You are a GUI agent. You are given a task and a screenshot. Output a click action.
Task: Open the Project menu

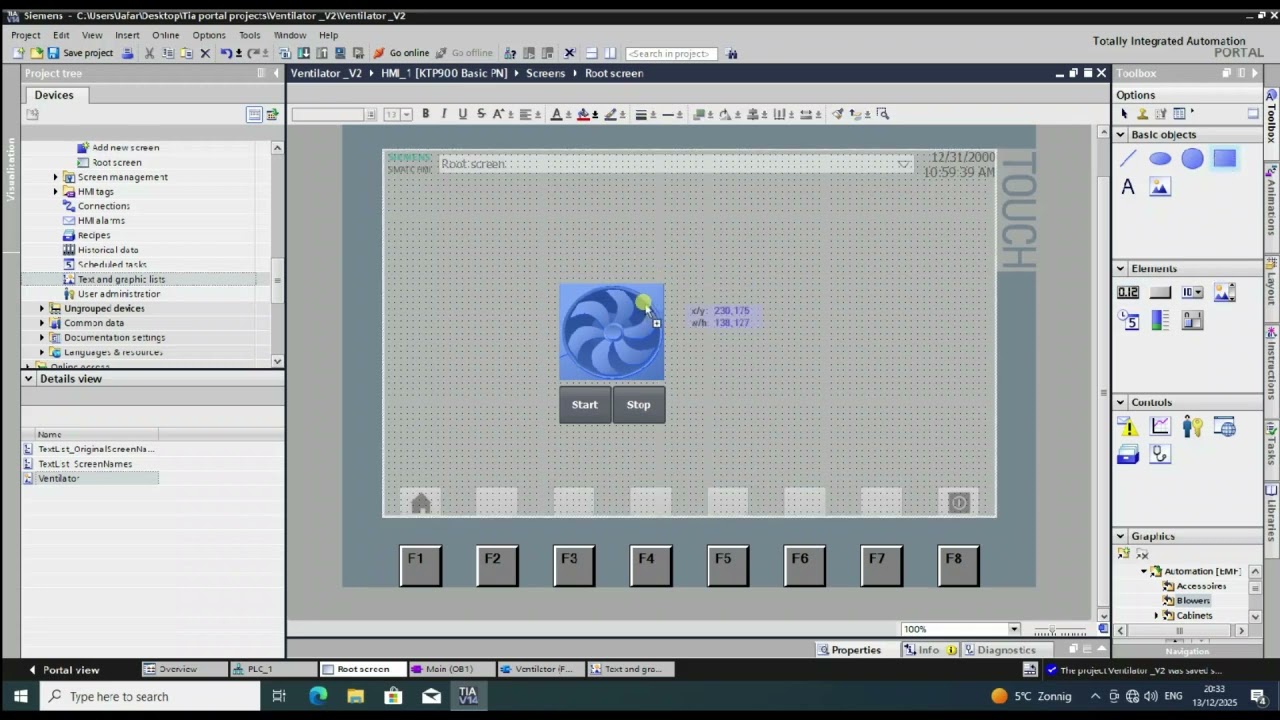click(x=26, y=35)
